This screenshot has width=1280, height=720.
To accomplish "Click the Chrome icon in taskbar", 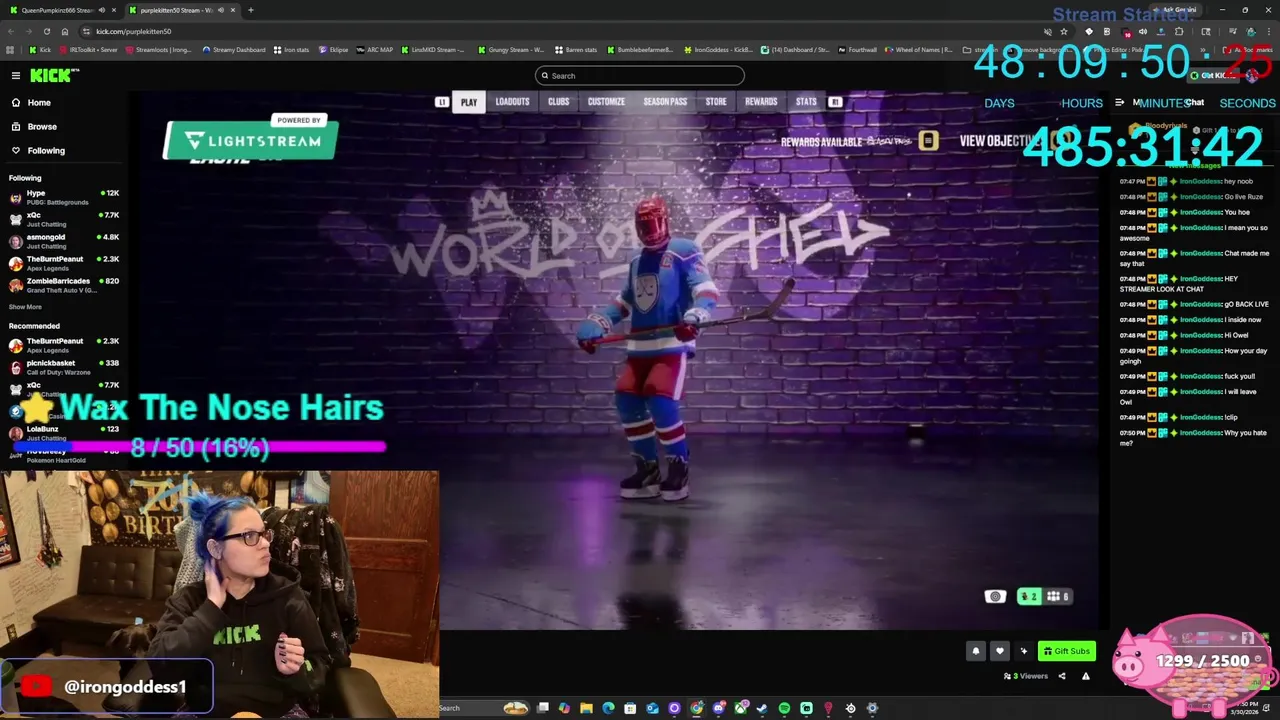I will [696, 708].
